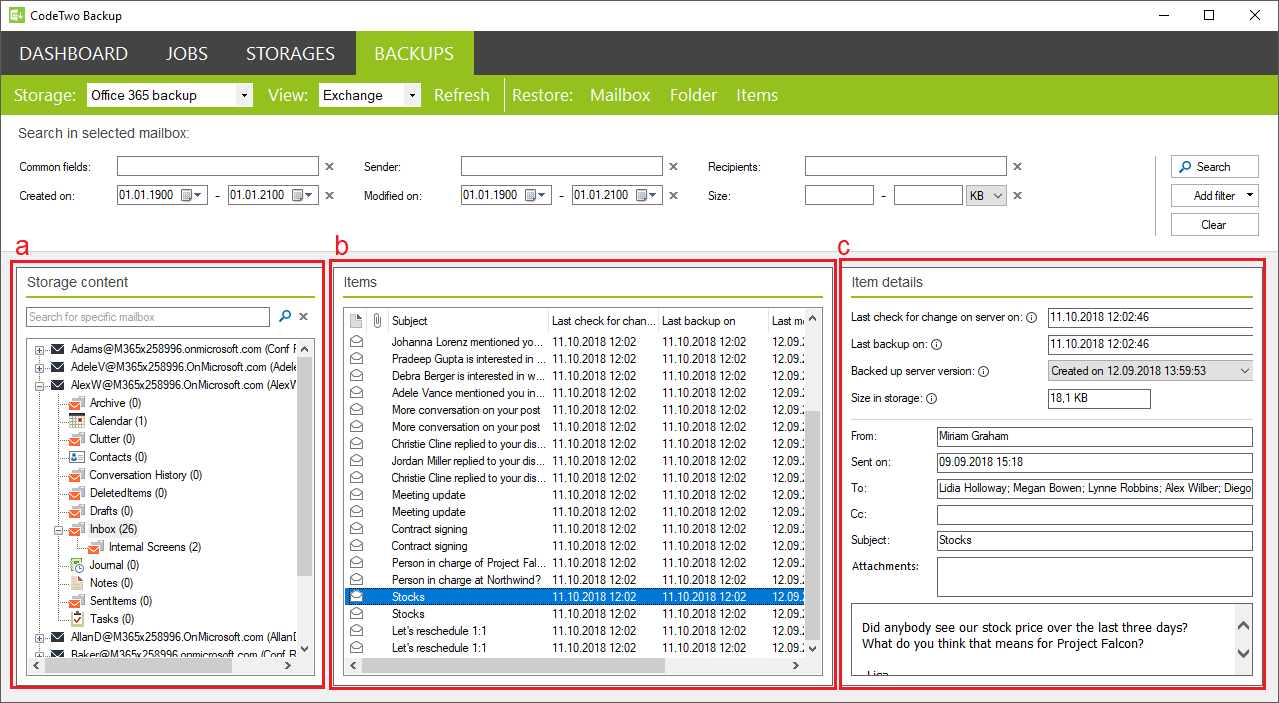Click the Sender input field

coord(562,167)
